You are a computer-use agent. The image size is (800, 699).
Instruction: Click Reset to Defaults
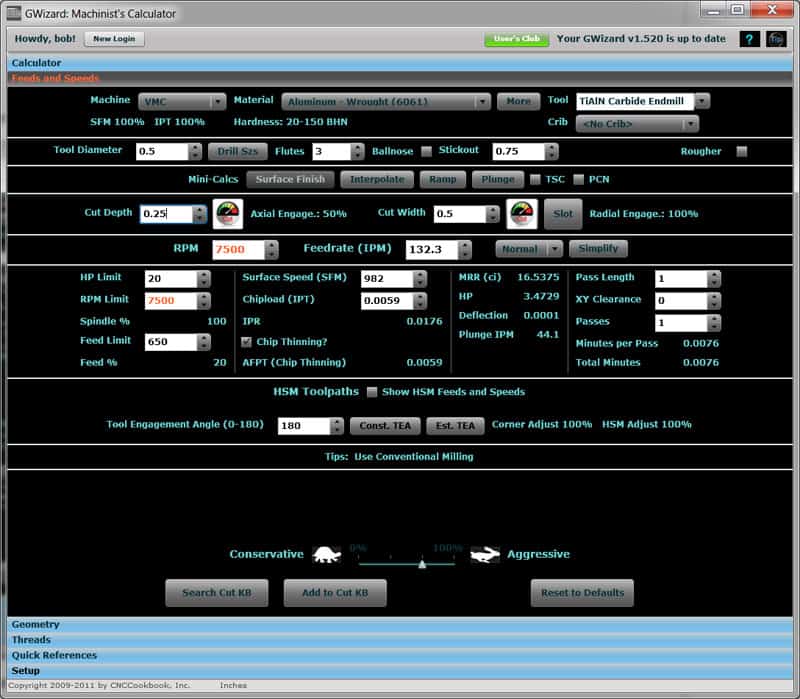583,592
